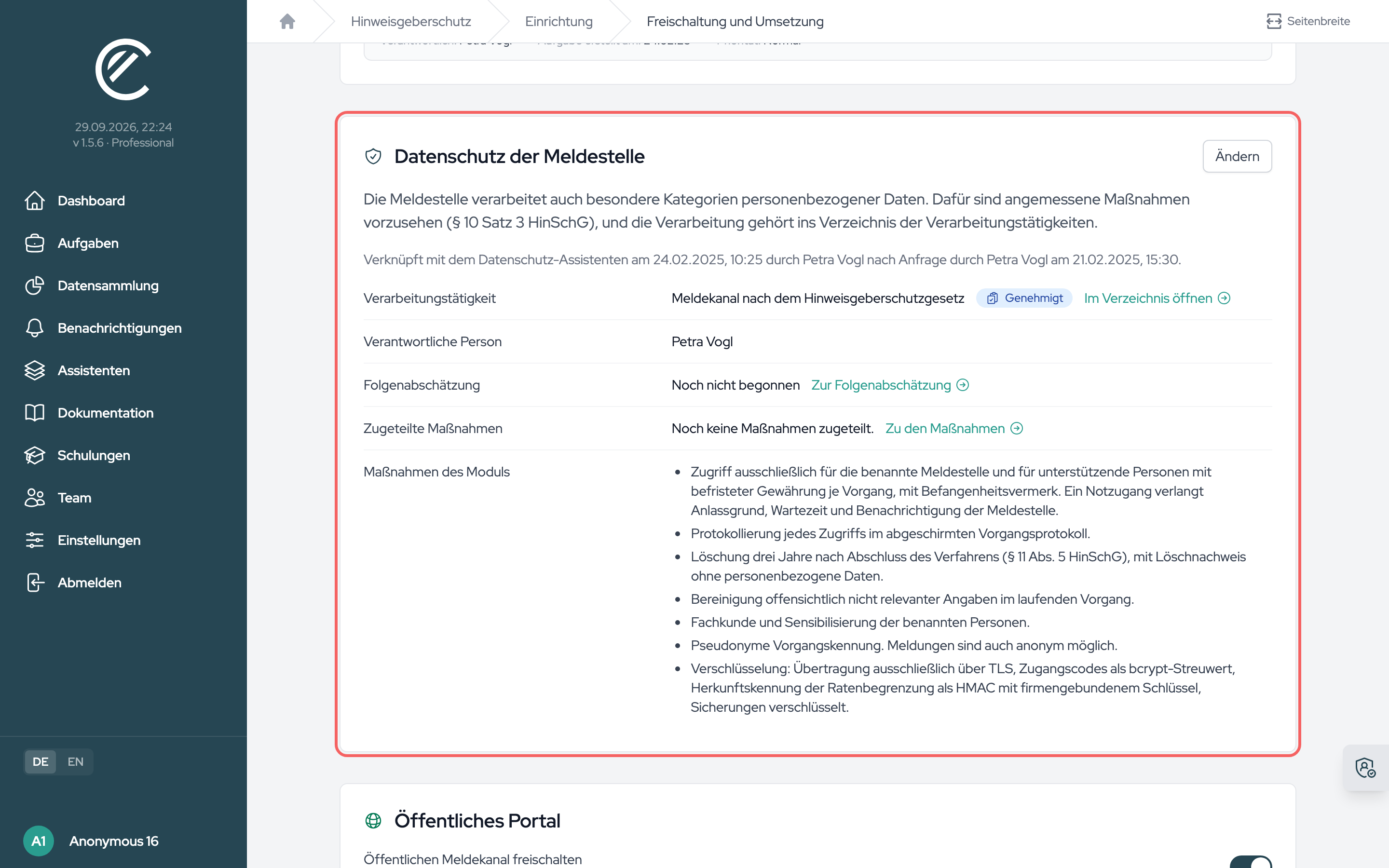Click arrow icon after Zur Folgenabschätzung
This screenshot has width=1389, height=868.
point(963,385)
